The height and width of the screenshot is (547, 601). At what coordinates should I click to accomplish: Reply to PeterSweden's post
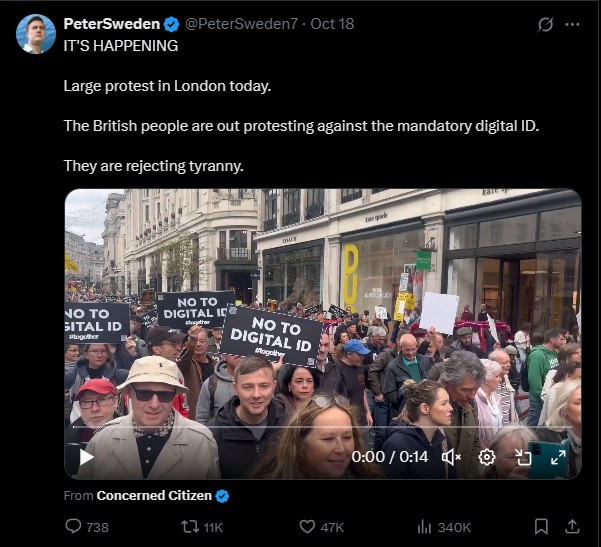74,526
